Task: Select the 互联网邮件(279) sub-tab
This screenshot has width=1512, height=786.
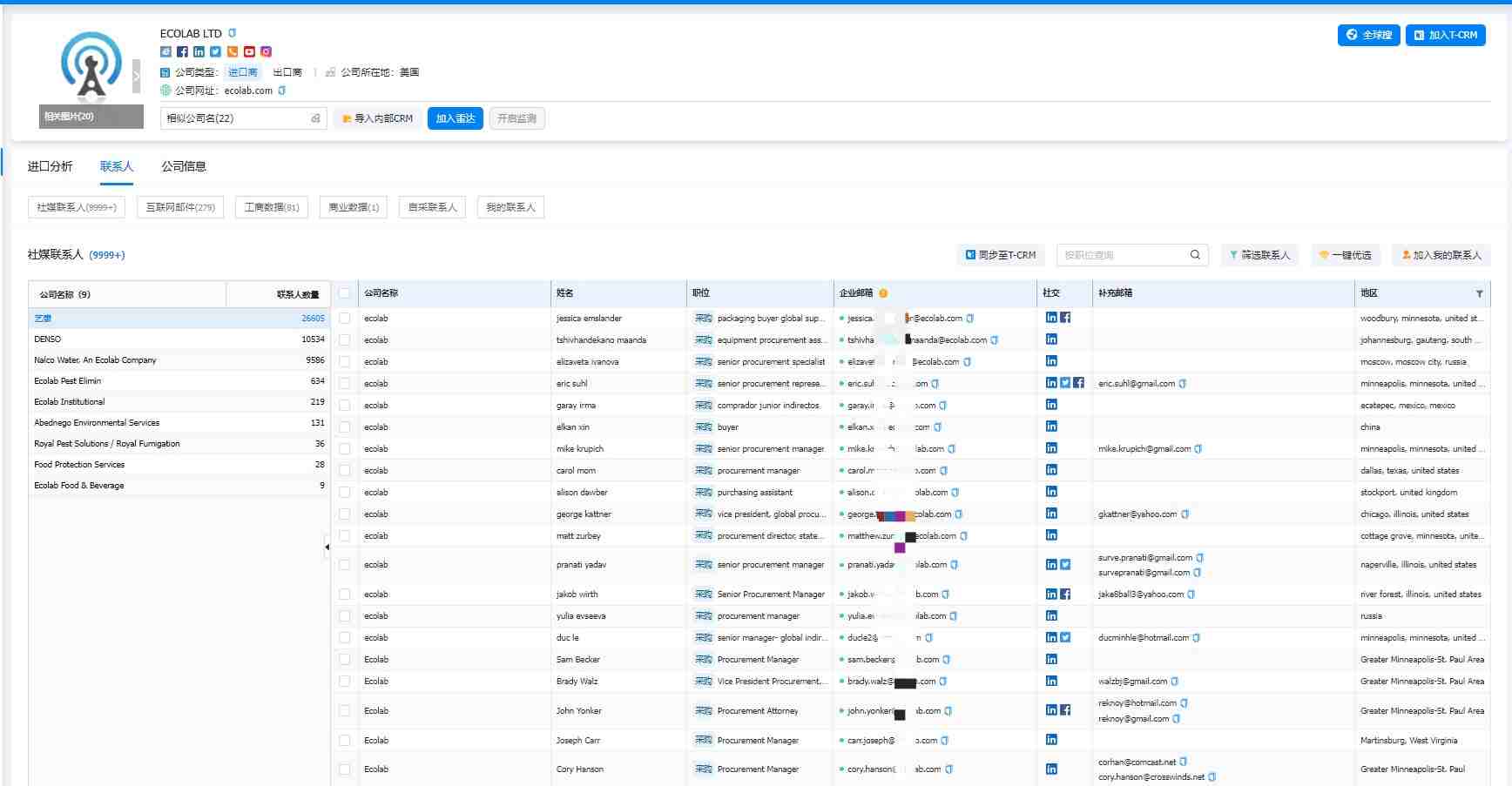Action: pos(180,207)
